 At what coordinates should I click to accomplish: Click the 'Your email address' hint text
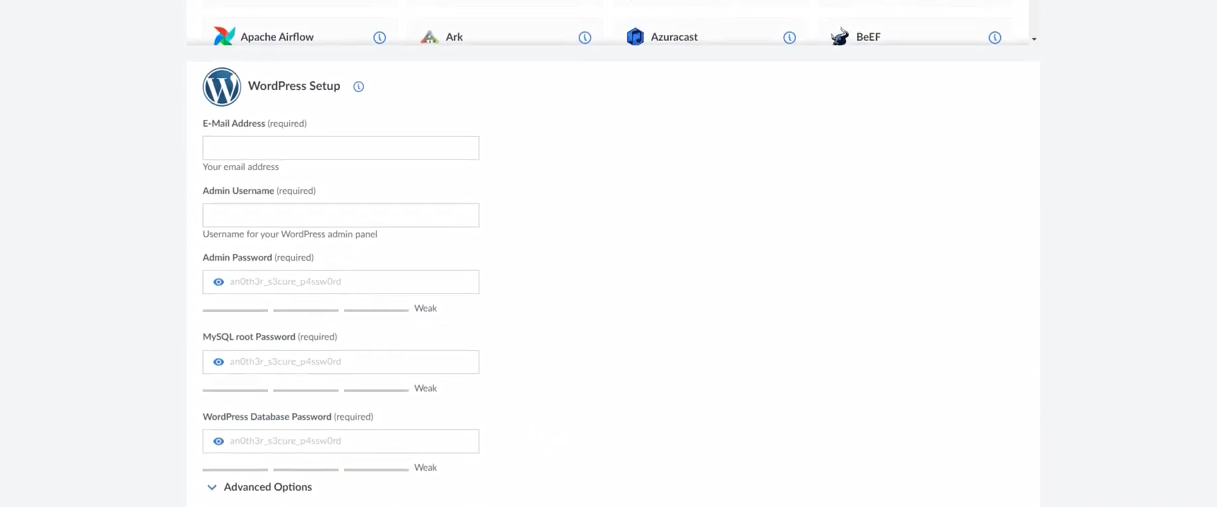pyautogui.click(x=241, y=167)
